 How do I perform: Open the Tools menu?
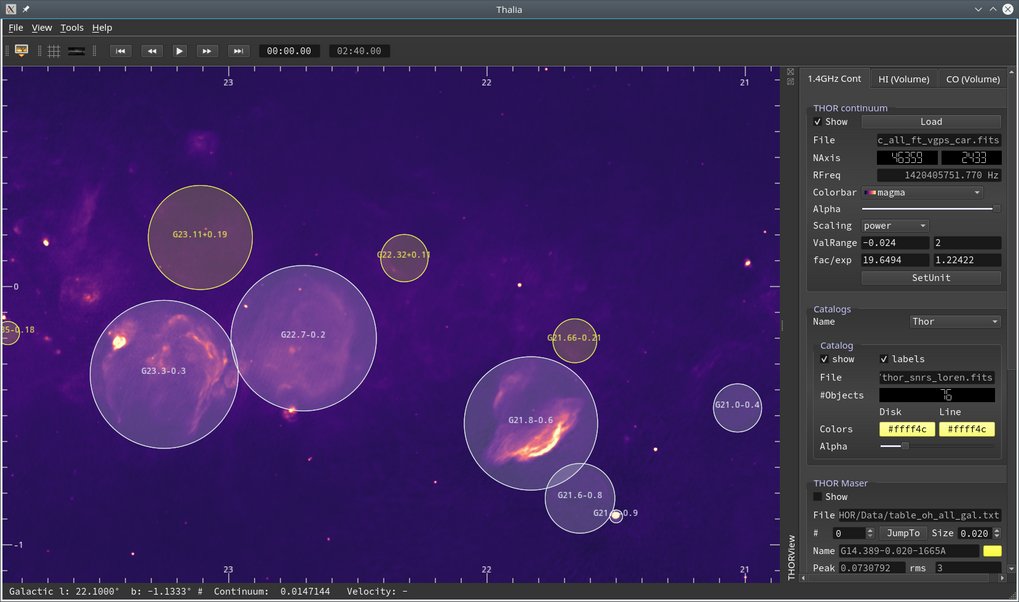tap(72, 28)
